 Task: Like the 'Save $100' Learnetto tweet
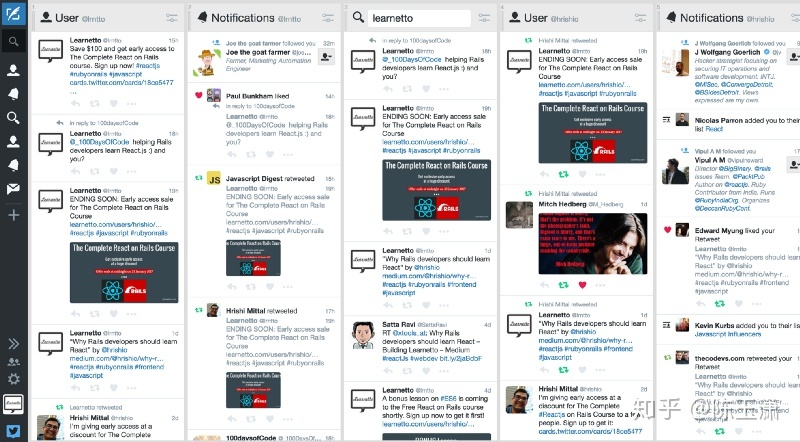113,104
